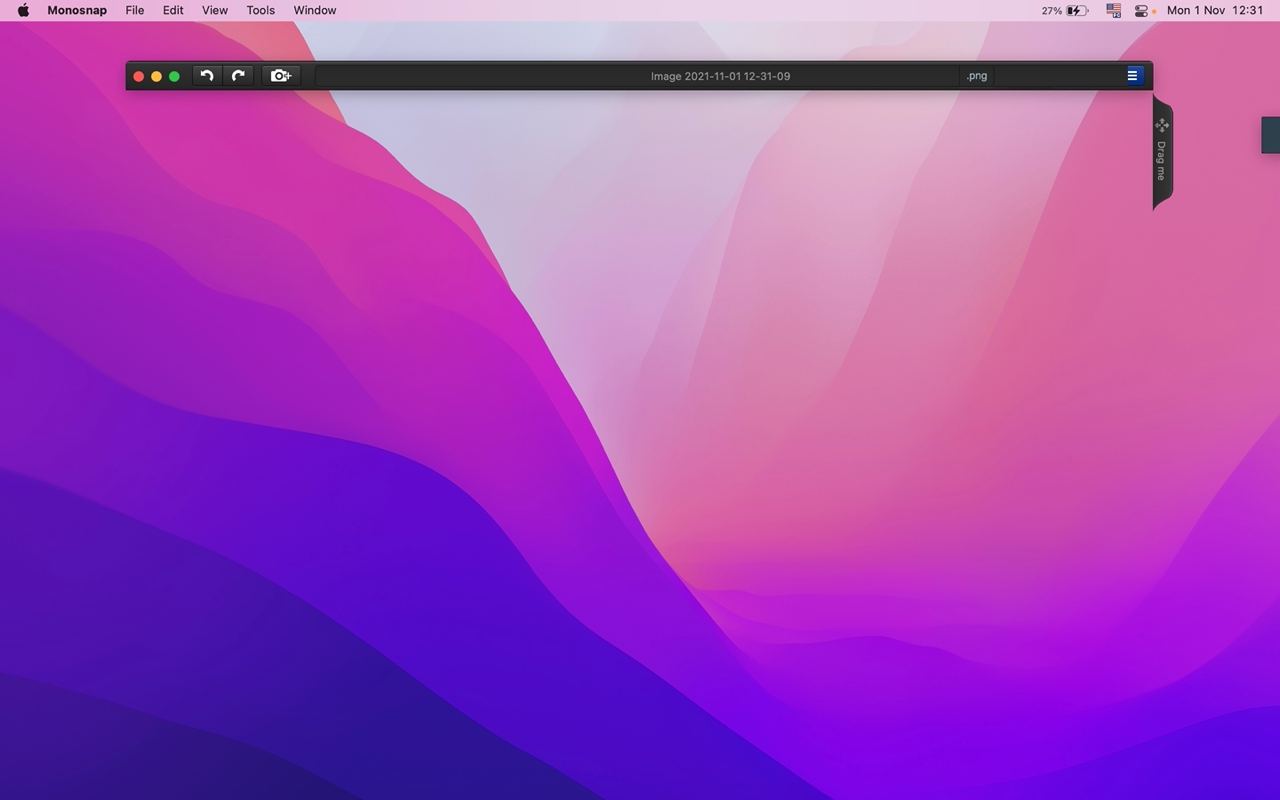
Task: Open Control Center in the menu bar
Action: (1141, 10)
